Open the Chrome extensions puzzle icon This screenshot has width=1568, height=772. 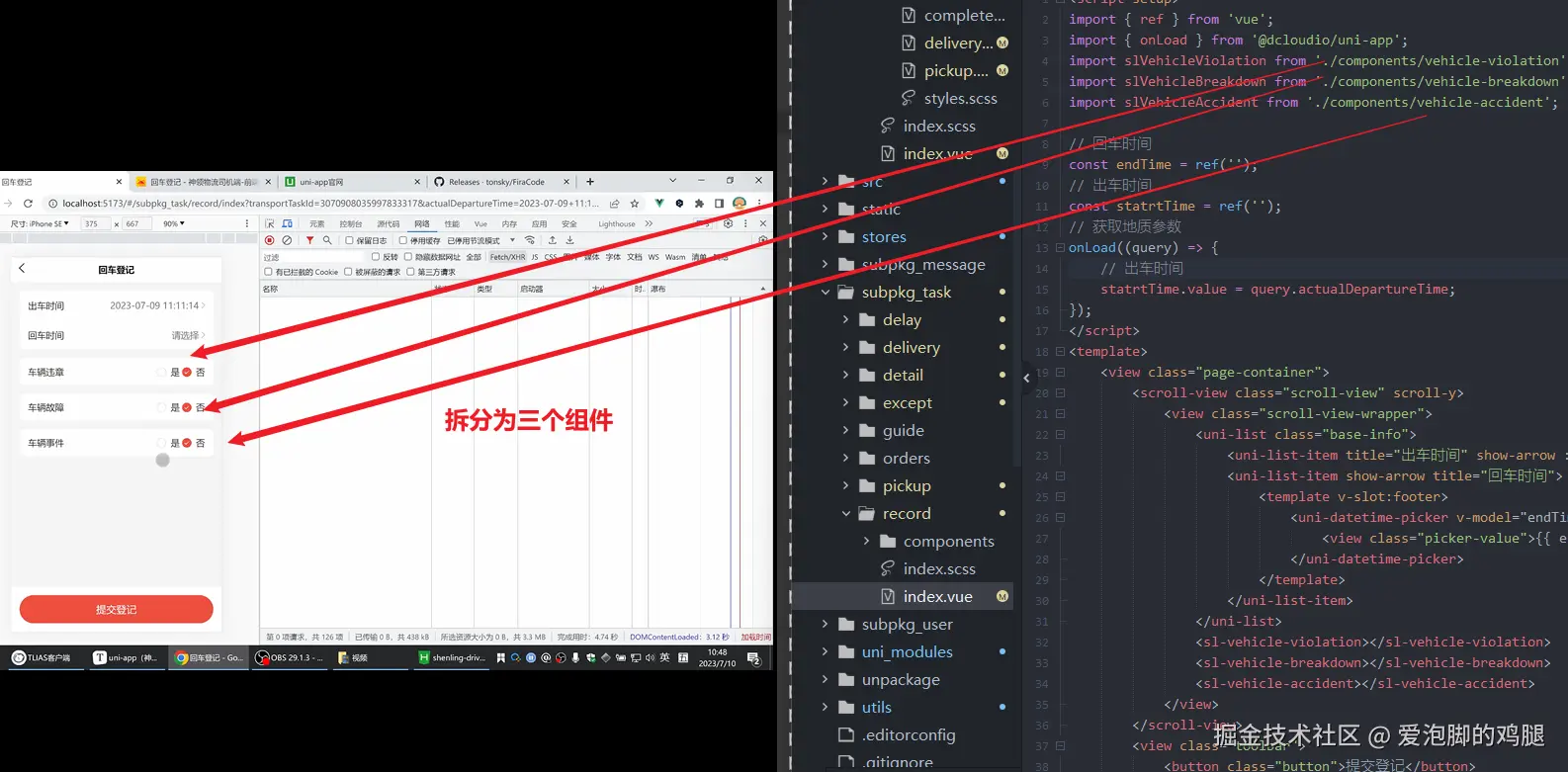click(699, 204)
